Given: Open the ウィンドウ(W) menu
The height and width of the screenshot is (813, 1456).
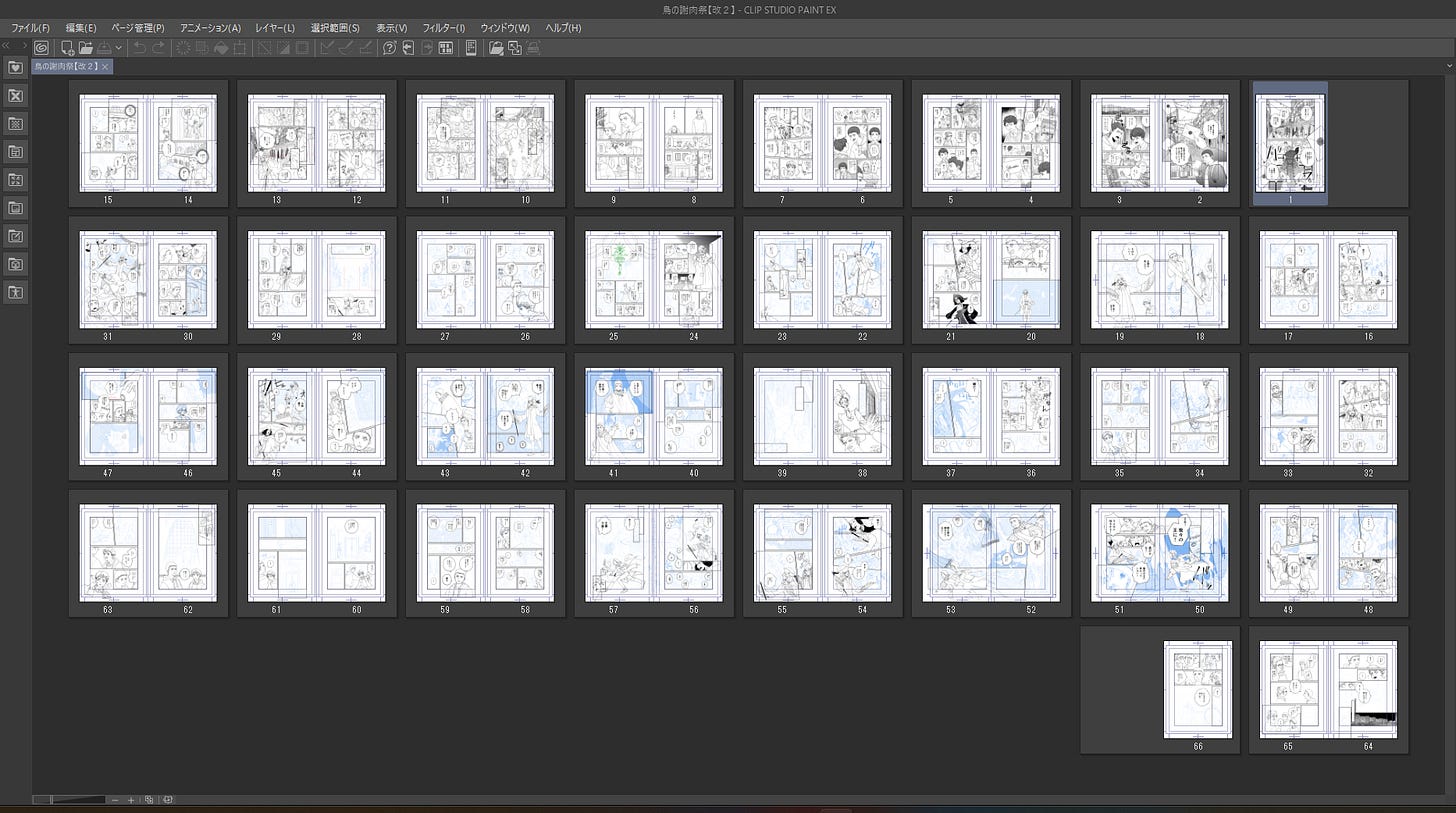Looking at the screenshot, I should (x=505, y=28).
